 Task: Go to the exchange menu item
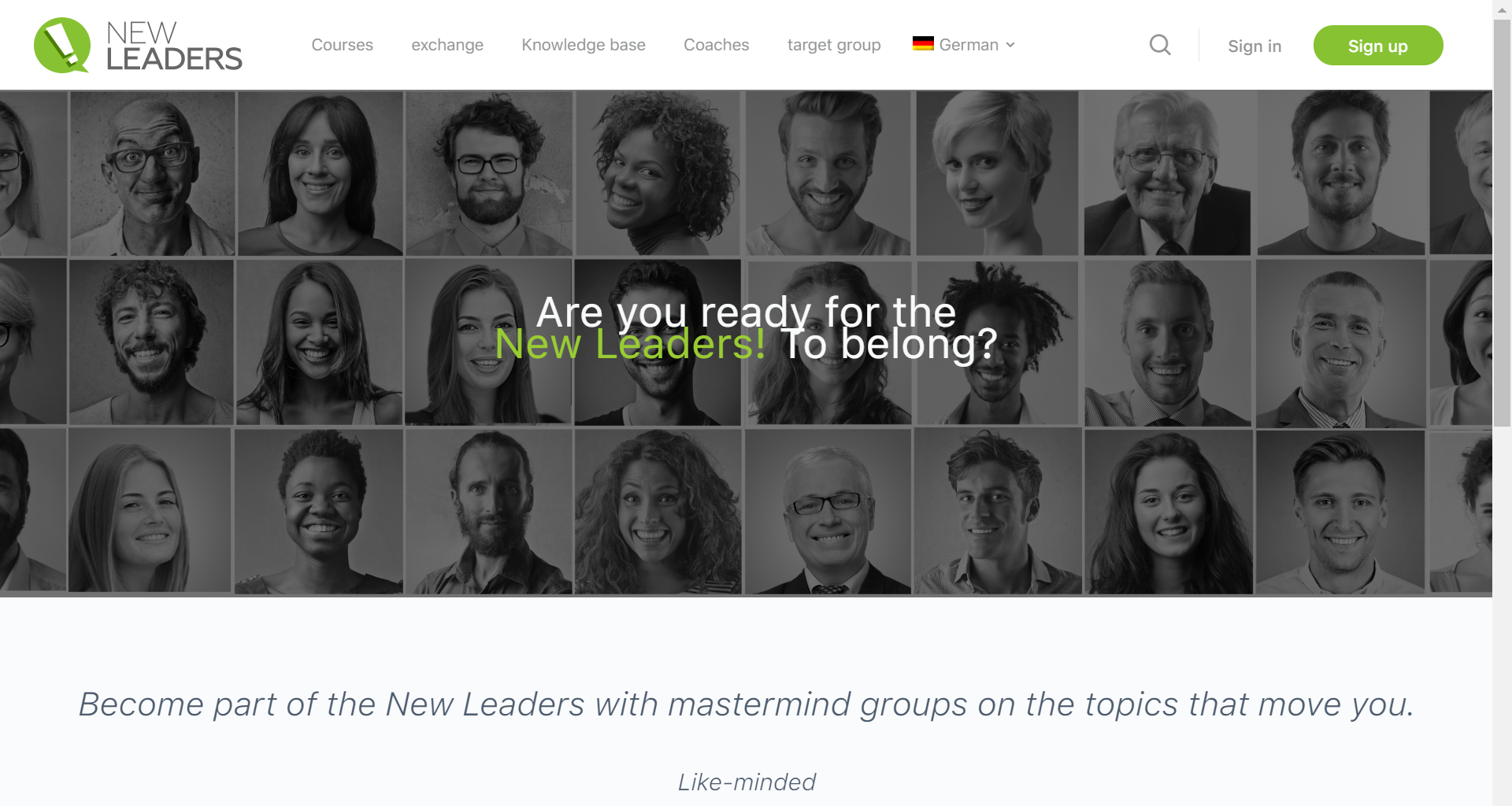pyautogui.click(x=447, y=45)
